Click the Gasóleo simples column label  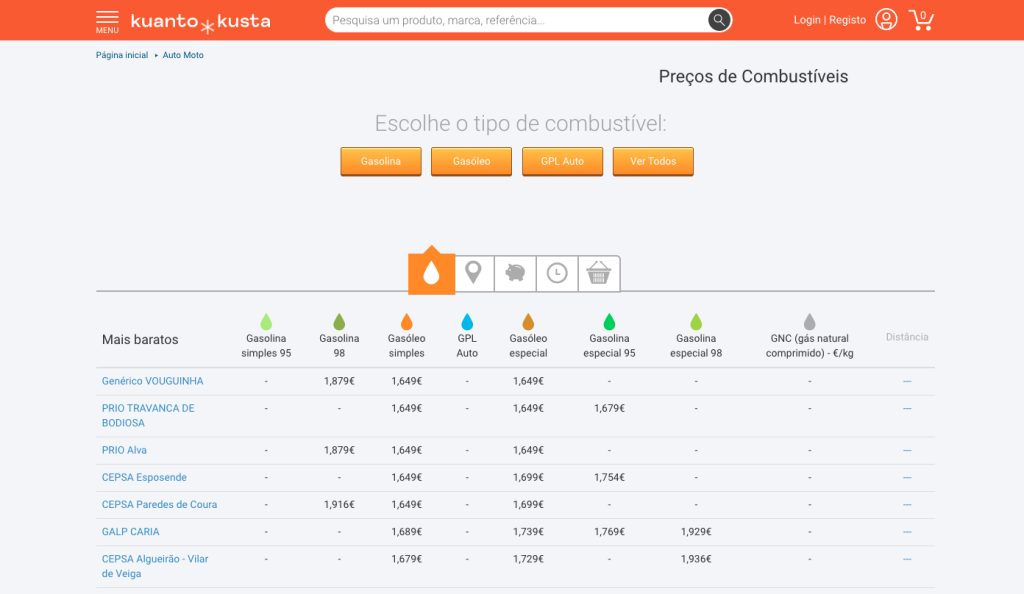406,346
